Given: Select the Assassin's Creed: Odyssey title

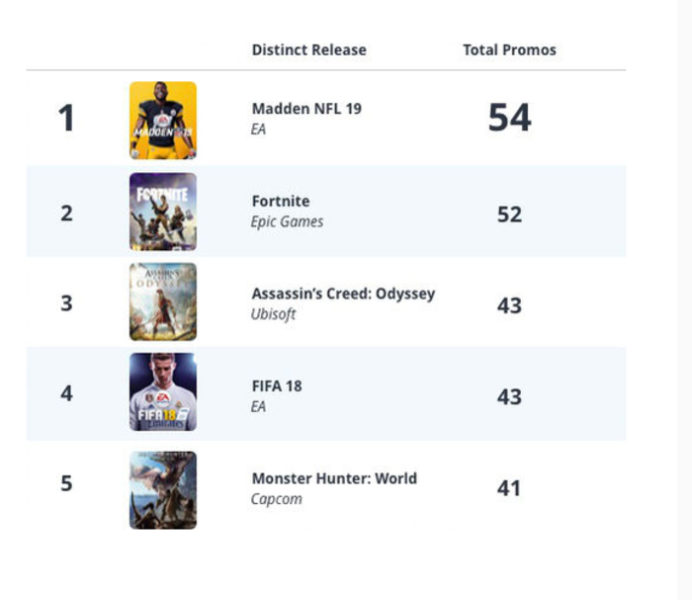Looking at the screenshot, I should (x=343, y=294).
